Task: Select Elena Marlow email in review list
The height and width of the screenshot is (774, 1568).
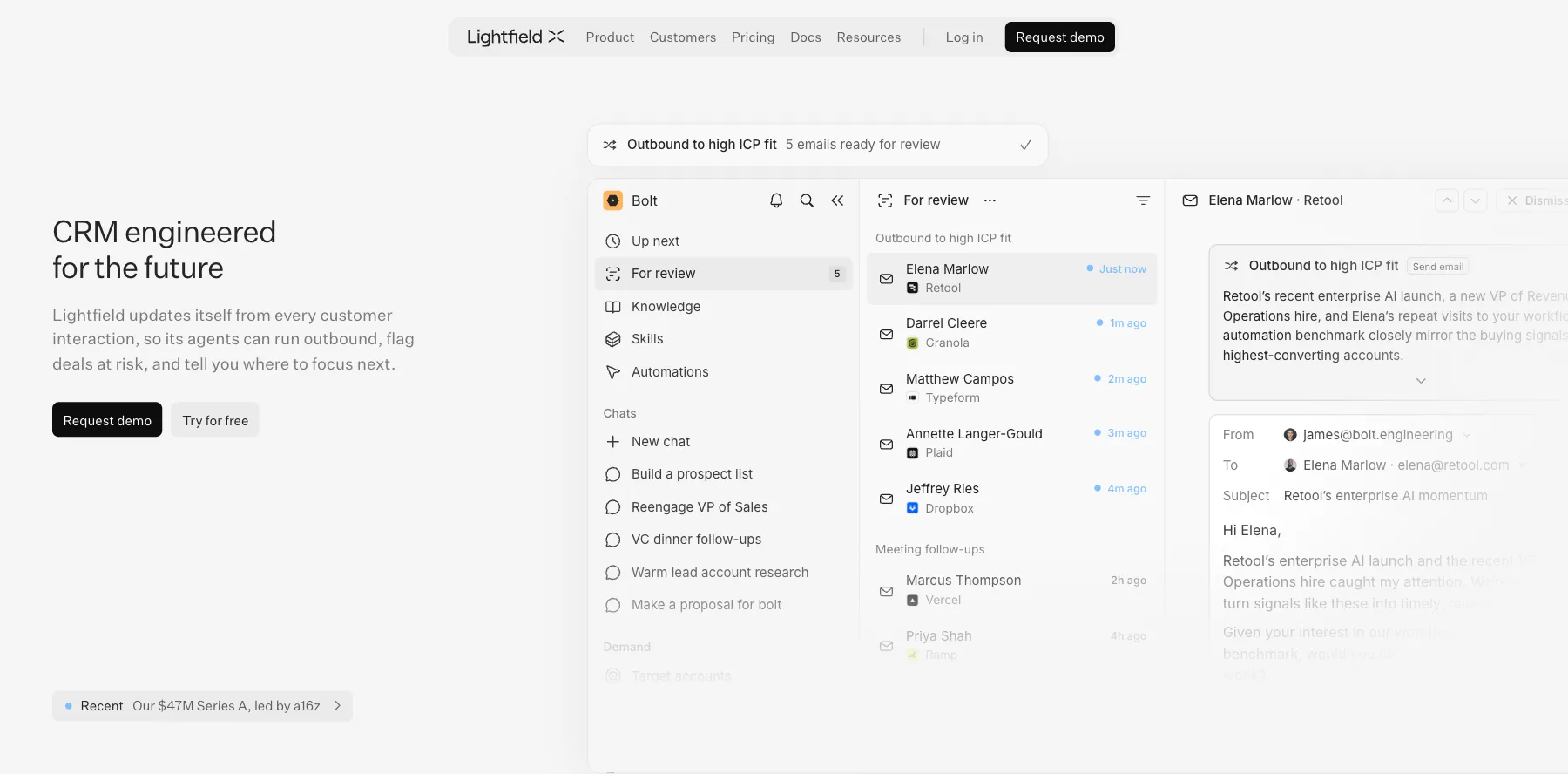Action: click(x=1011, y=279)
